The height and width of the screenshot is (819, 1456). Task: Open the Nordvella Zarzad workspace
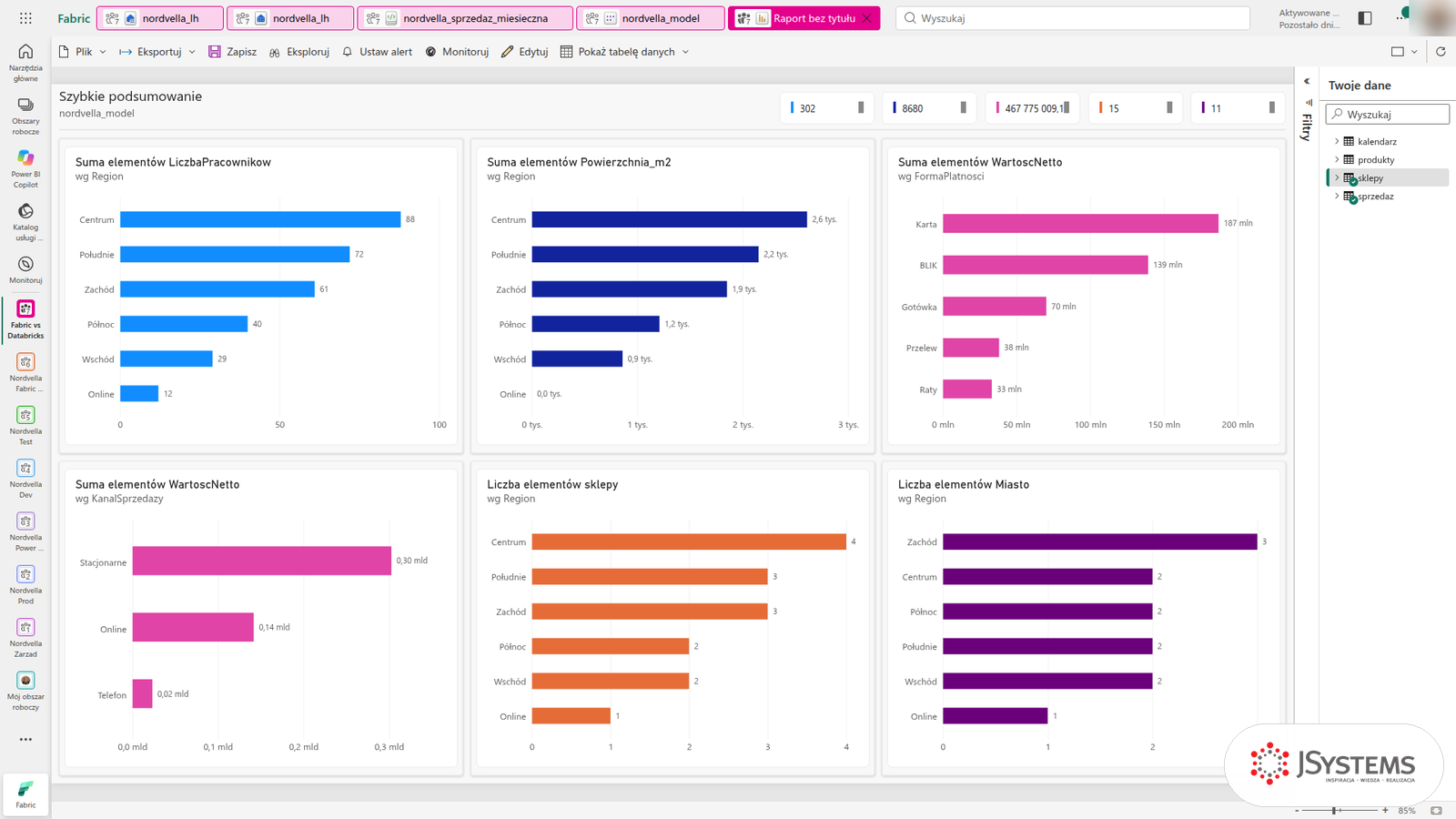tap(25, 638)
